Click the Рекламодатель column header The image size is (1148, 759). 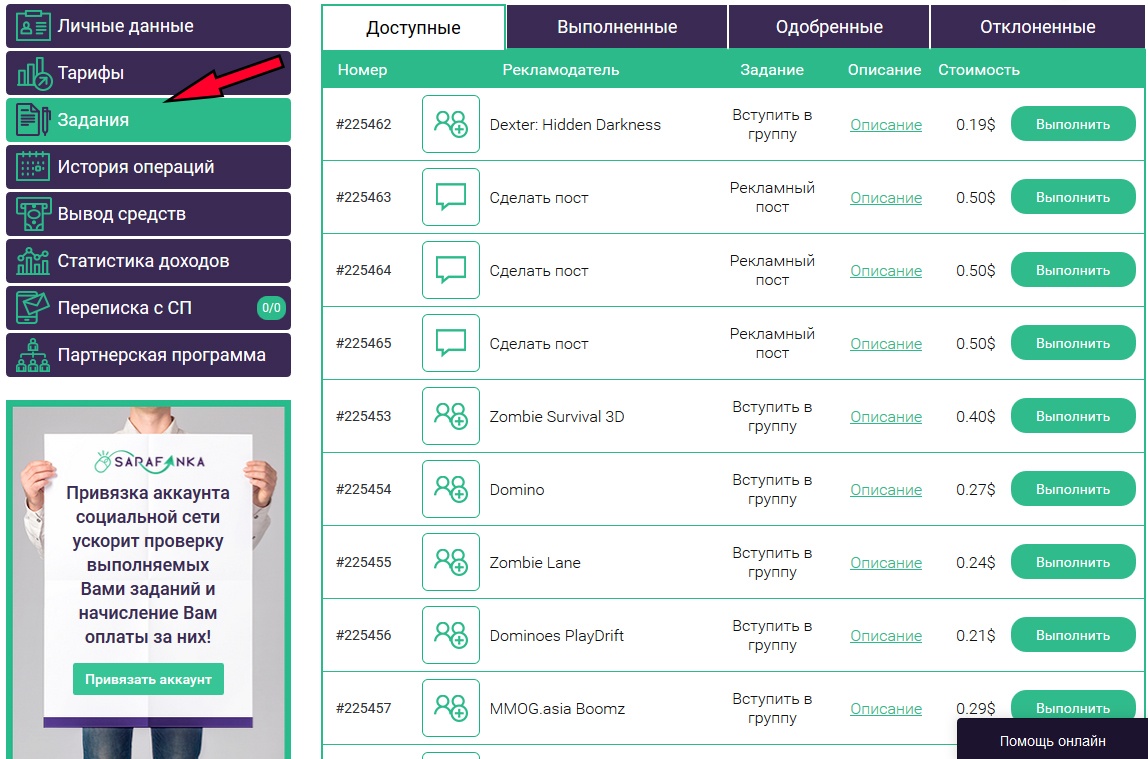click(561, 70)
